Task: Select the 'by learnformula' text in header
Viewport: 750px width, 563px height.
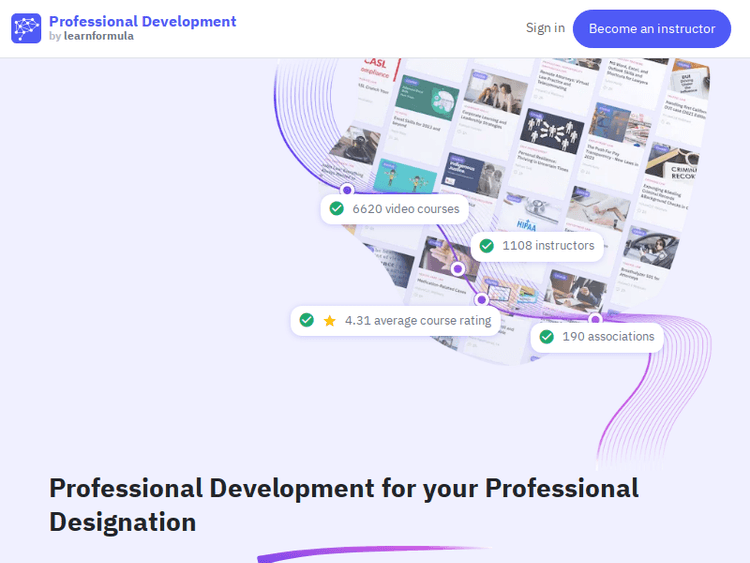Action: point(91,37)
